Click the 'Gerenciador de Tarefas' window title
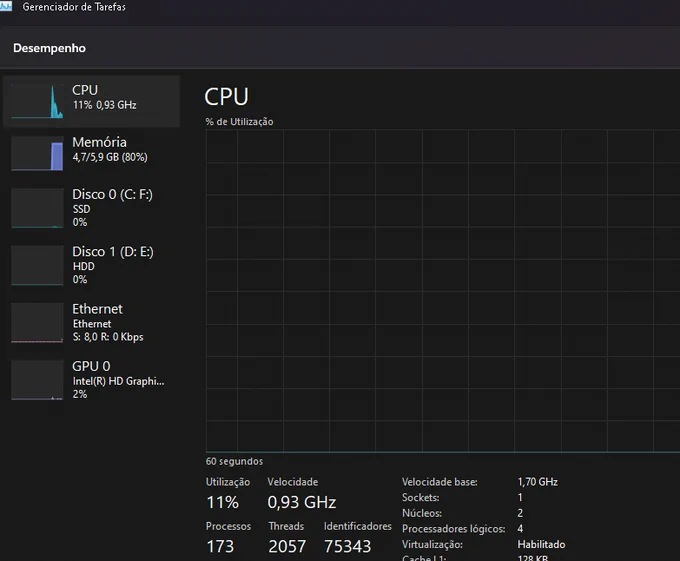This screenshot has width=680, height=561. pyautogui.click(x=74, y=7)
